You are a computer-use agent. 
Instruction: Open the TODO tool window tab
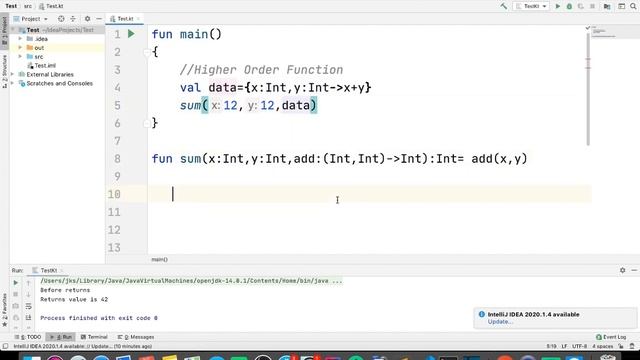(x=28, y=337)
